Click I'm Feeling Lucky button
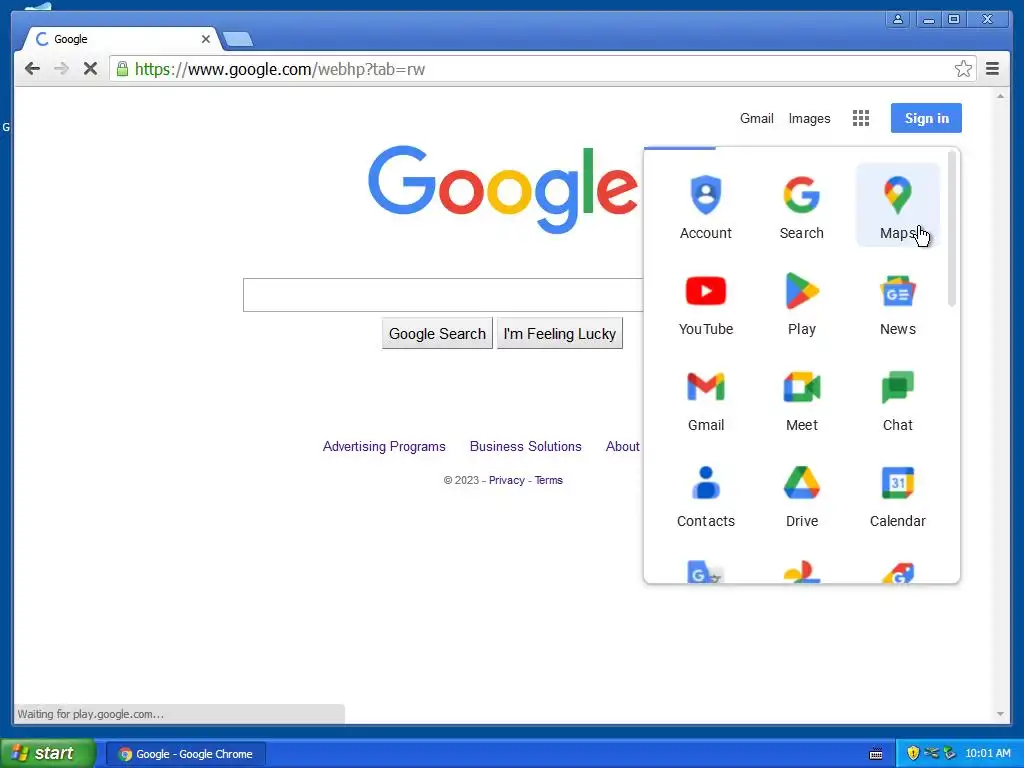Screen dimensions: 1024x768 [560, 334]
